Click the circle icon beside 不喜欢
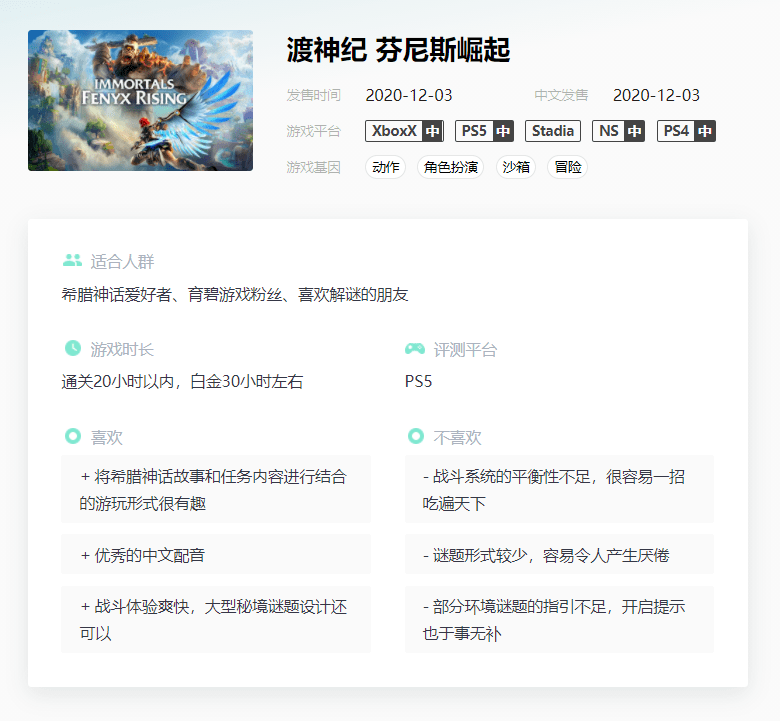This screenshot has height=721, width=780. (416, 436)
